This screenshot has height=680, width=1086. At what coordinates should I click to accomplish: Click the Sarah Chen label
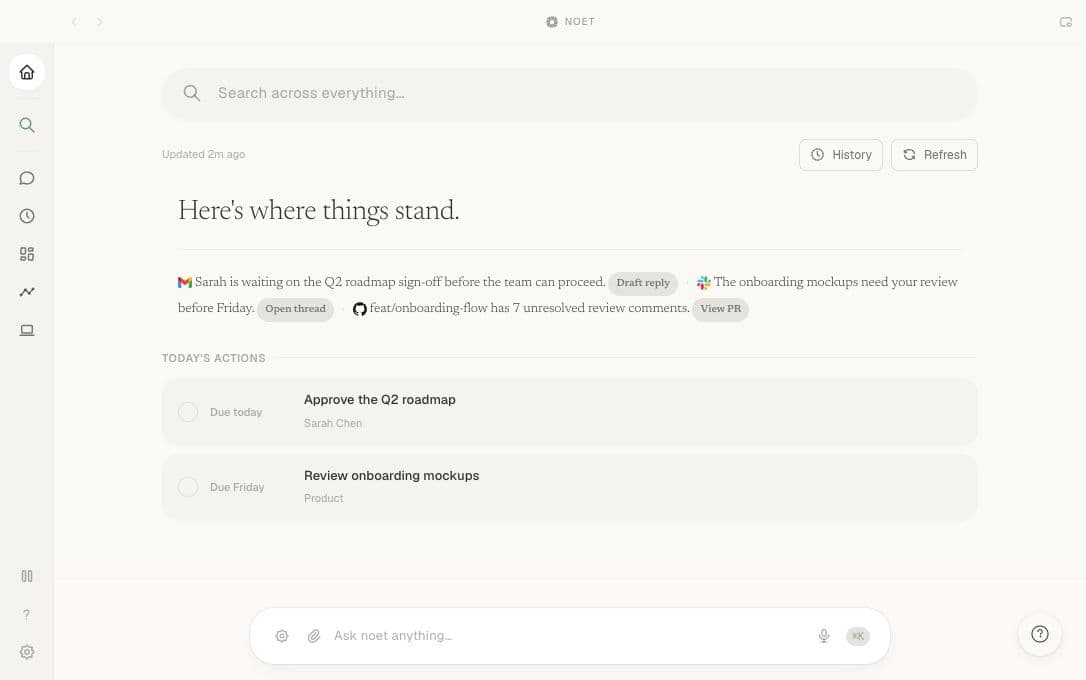(333, 423)
